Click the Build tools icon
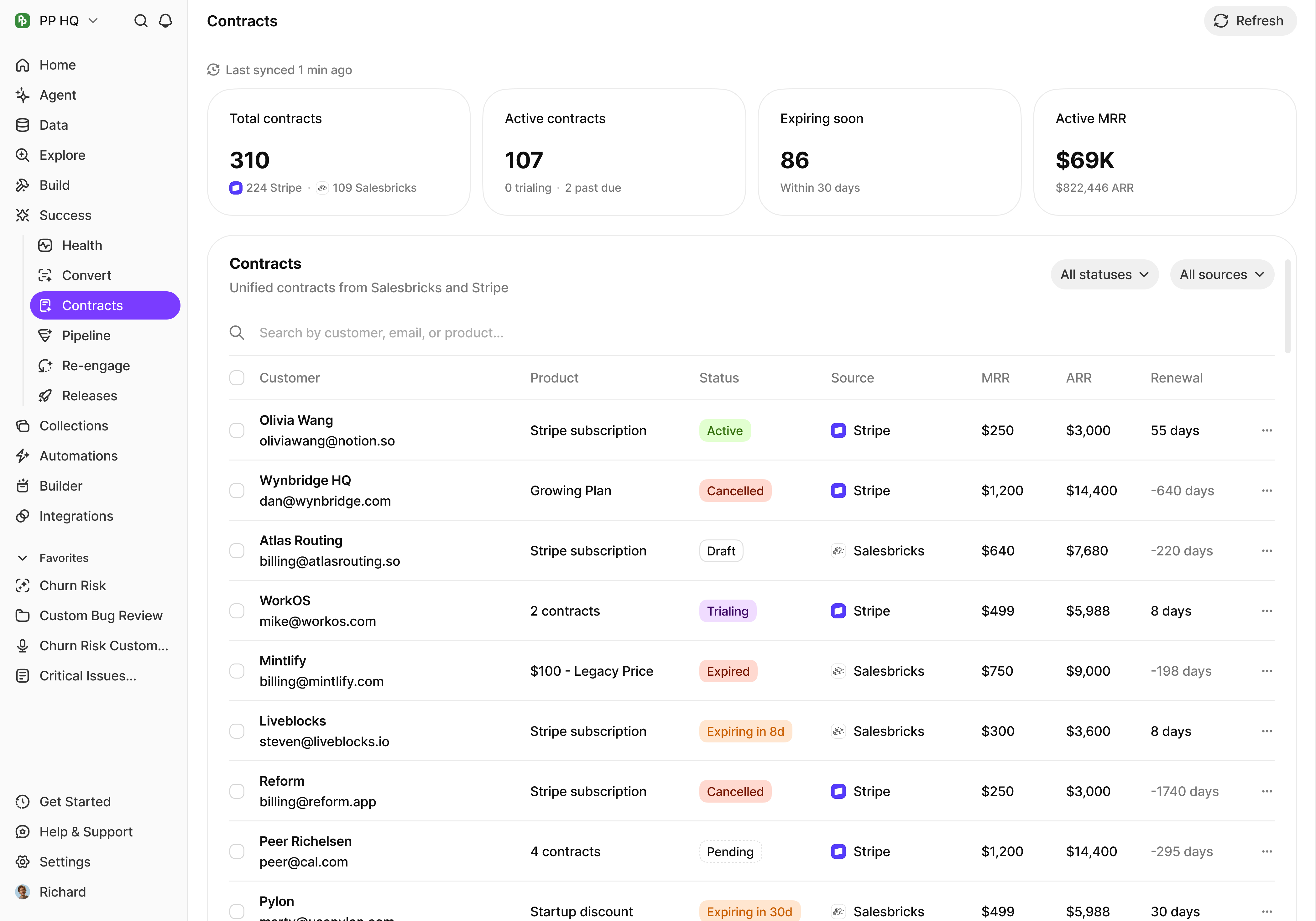The image size is (1316, 921). 22,186
